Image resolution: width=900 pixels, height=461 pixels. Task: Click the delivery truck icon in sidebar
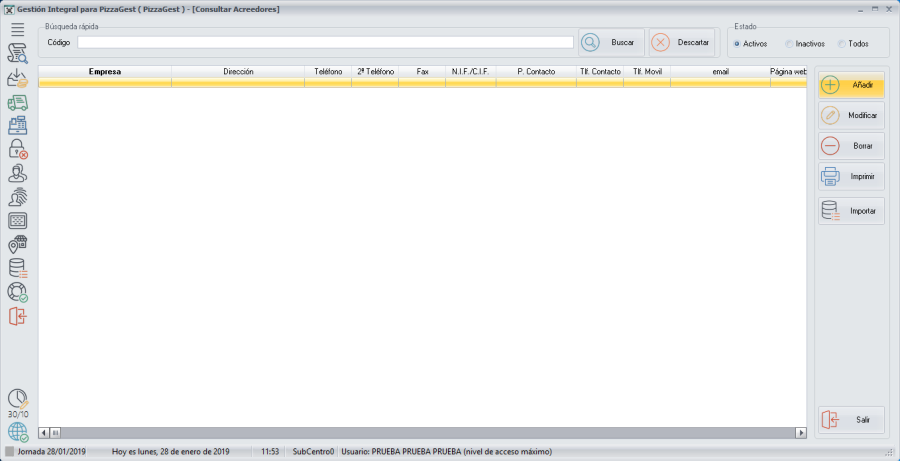pyautogui.click(x=17, y=102)
